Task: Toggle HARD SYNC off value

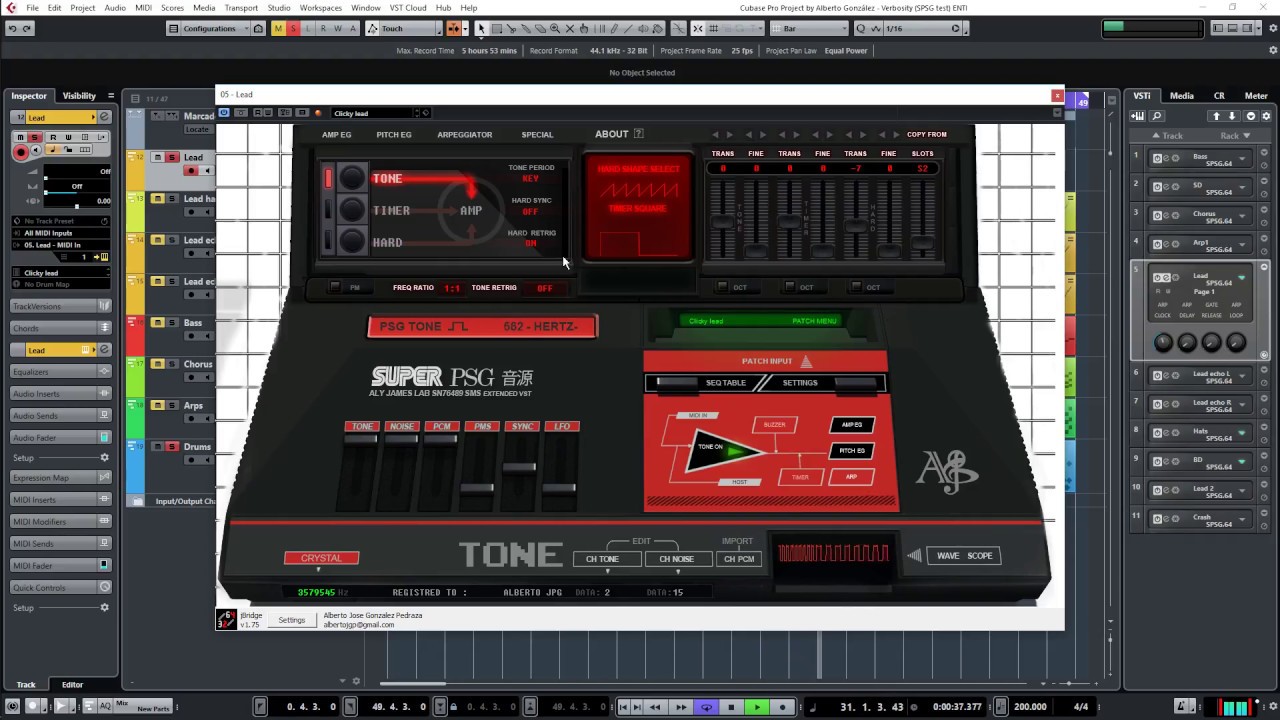Action: tap(530, 211)
